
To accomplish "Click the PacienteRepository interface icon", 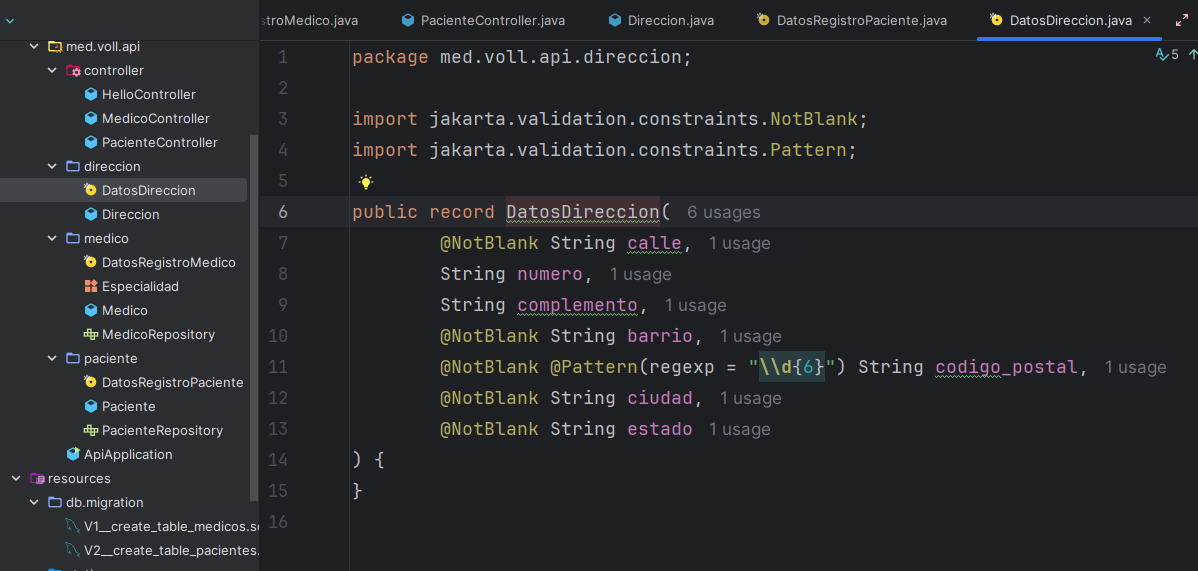I will click(x=90, y=430).
